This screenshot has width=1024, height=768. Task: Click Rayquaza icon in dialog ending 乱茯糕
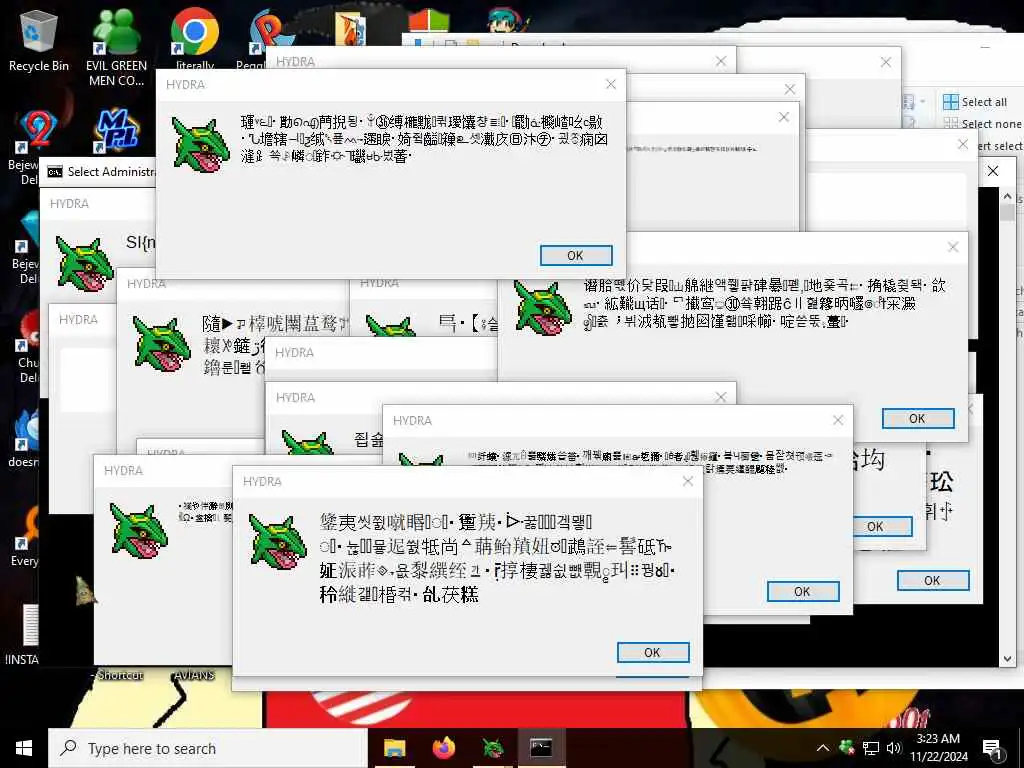pos(278,541)
